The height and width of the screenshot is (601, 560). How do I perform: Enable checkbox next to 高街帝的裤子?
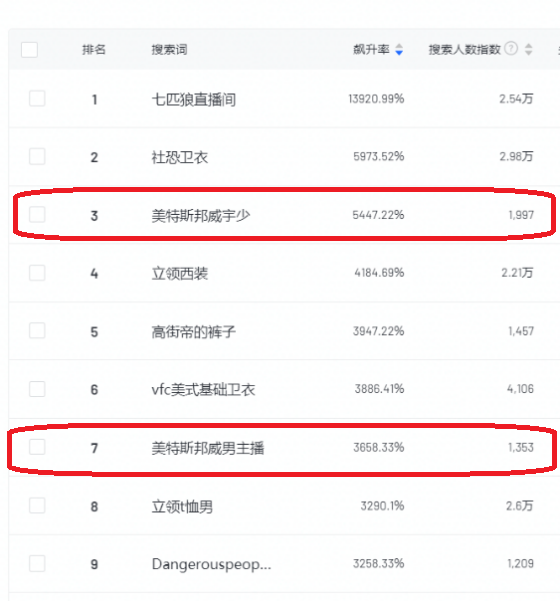click(x=37, y=331)
